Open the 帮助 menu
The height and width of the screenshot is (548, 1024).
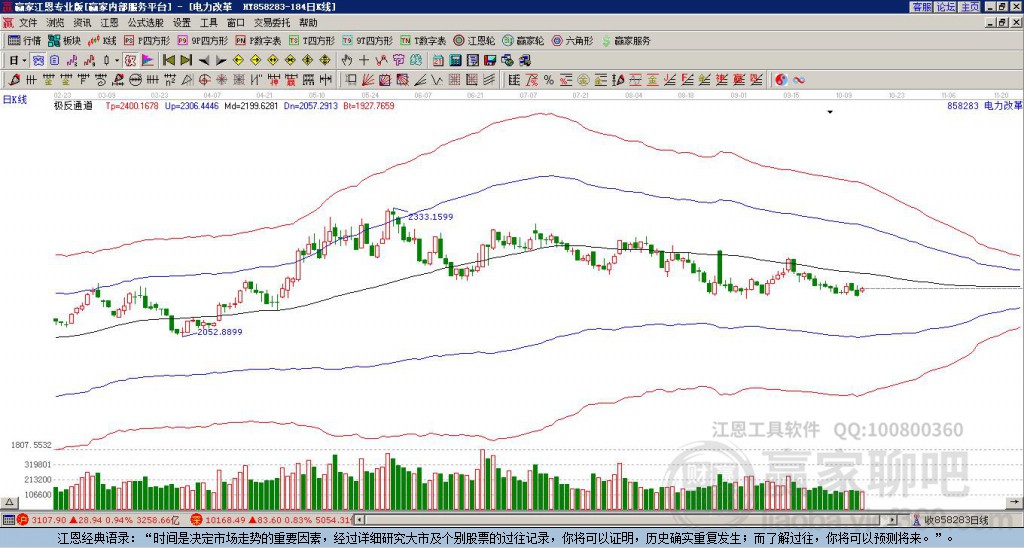pyautogui.click(x=308, y=23)
